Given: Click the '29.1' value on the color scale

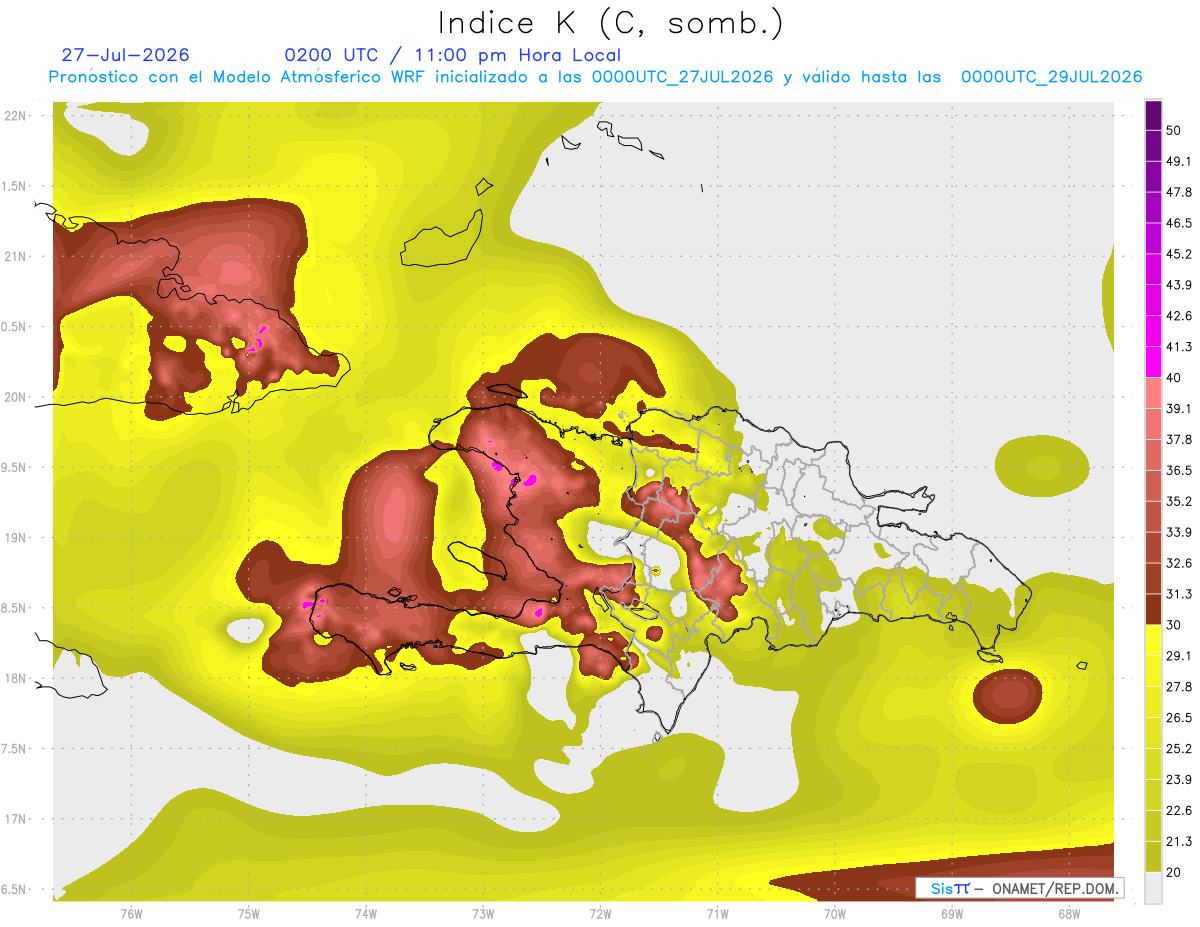Looking at the screenshot, I should point(1179,655).
